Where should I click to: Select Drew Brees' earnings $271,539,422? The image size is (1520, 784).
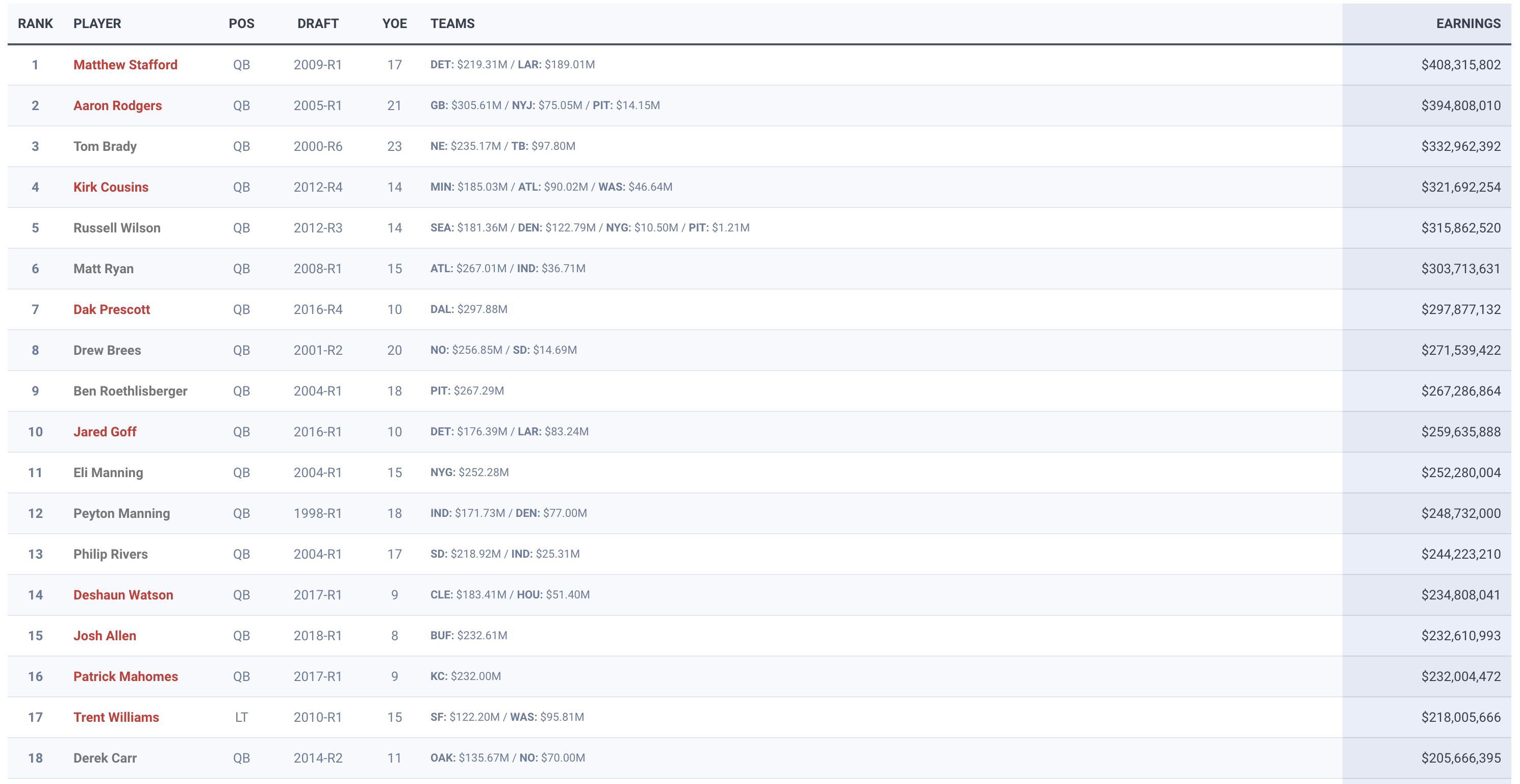(x=1460, y=350)
